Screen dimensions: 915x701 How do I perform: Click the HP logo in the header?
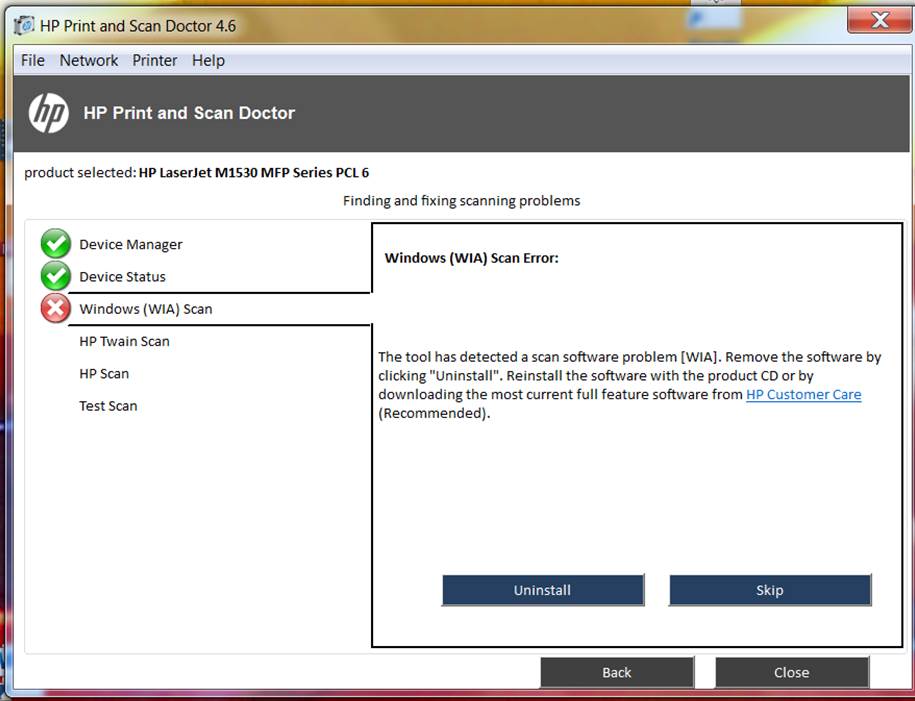48,113
